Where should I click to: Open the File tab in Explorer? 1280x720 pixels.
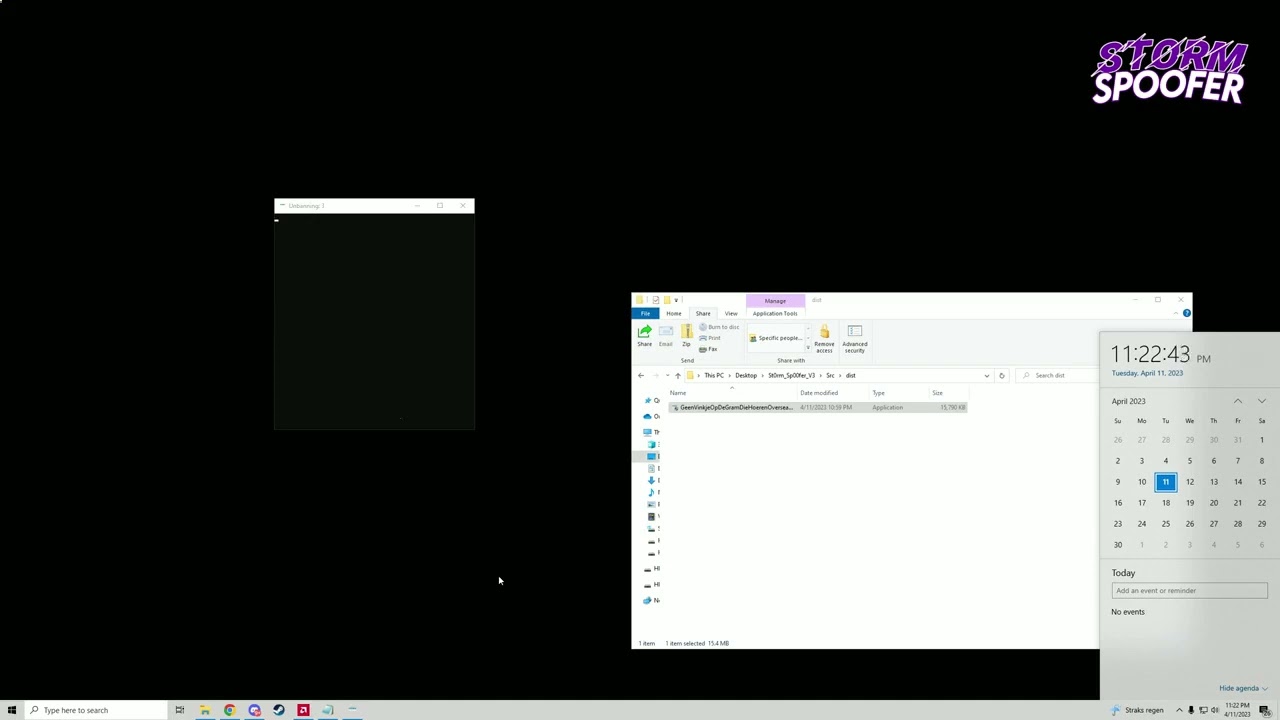pos(645,313)
